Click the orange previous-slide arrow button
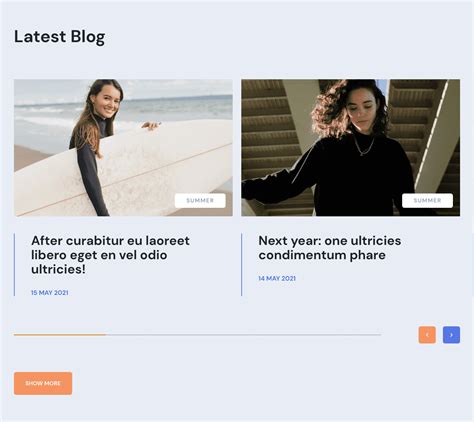 [427, 335]
